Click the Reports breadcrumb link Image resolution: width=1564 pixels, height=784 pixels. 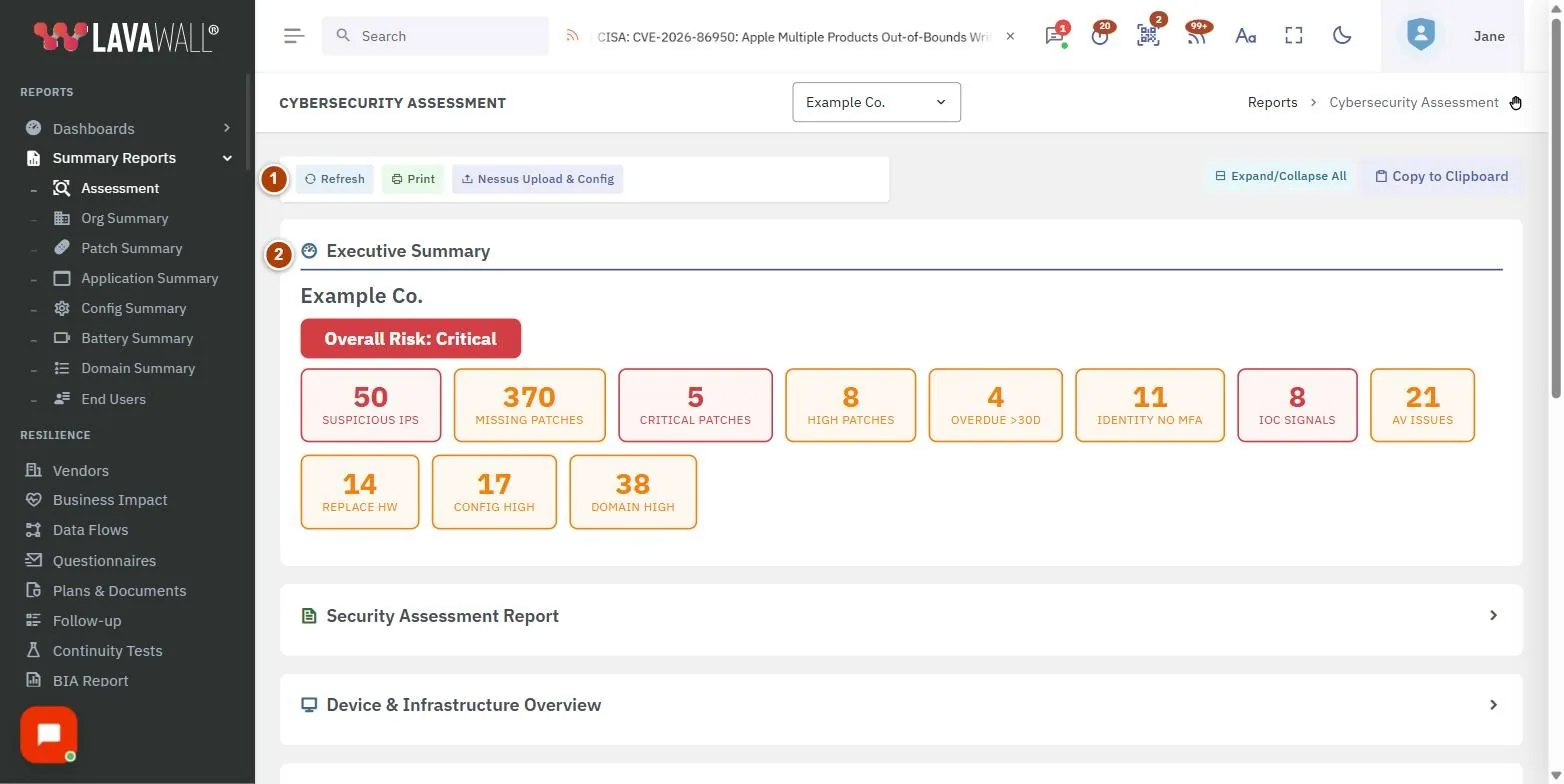click(x=1272, y=102)
